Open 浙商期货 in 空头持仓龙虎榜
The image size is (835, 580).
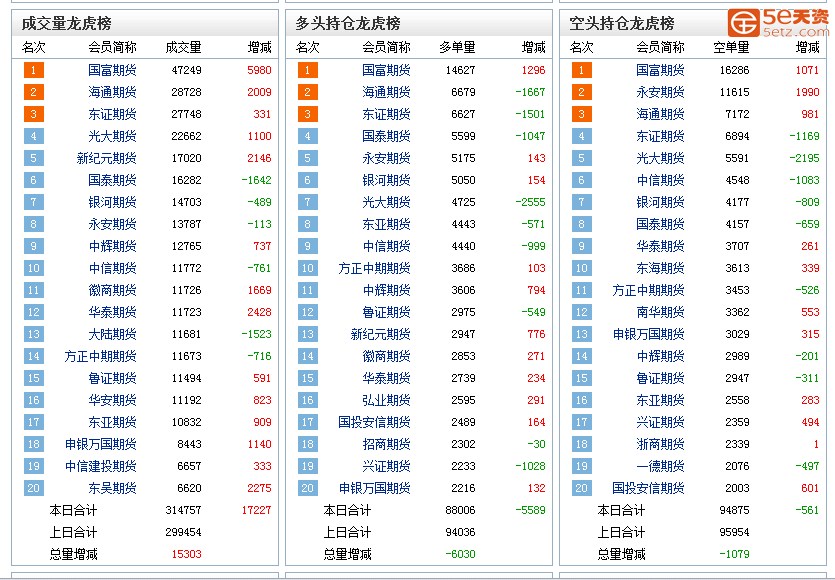coord(660,444)
